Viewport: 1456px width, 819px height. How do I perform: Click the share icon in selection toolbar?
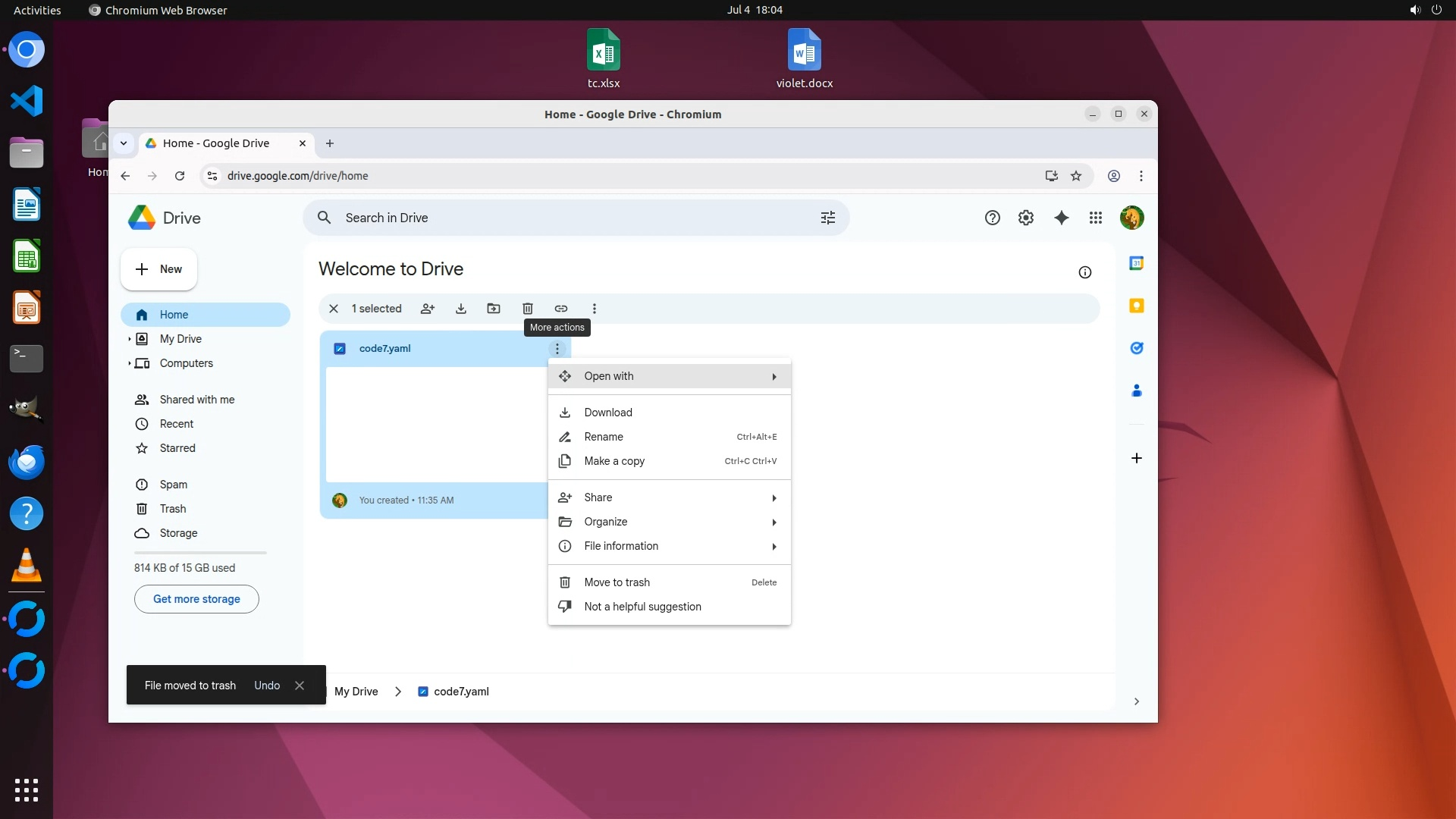pos(428,309)
